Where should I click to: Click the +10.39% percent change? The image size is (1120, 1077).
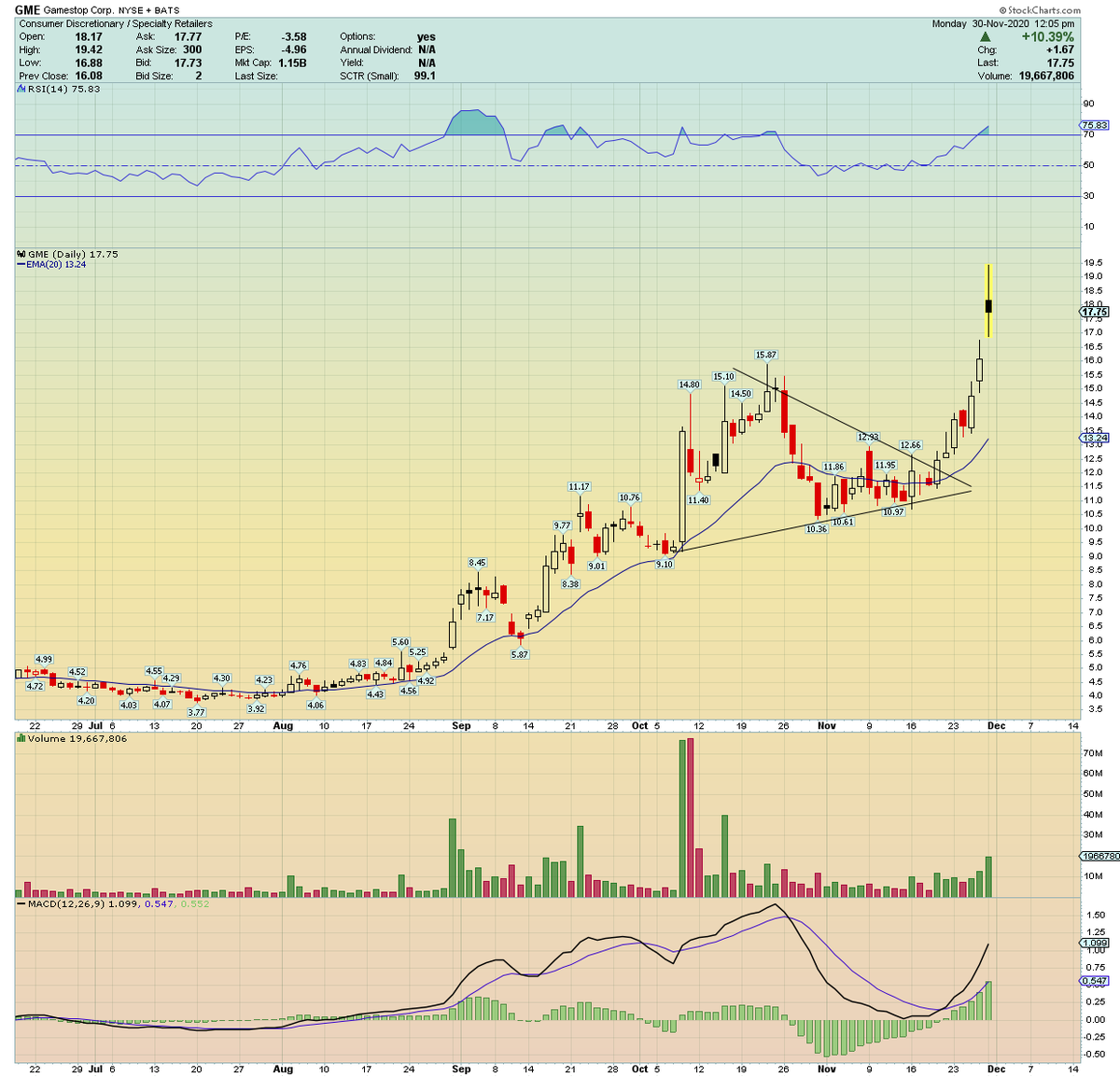click(1047, 37)
